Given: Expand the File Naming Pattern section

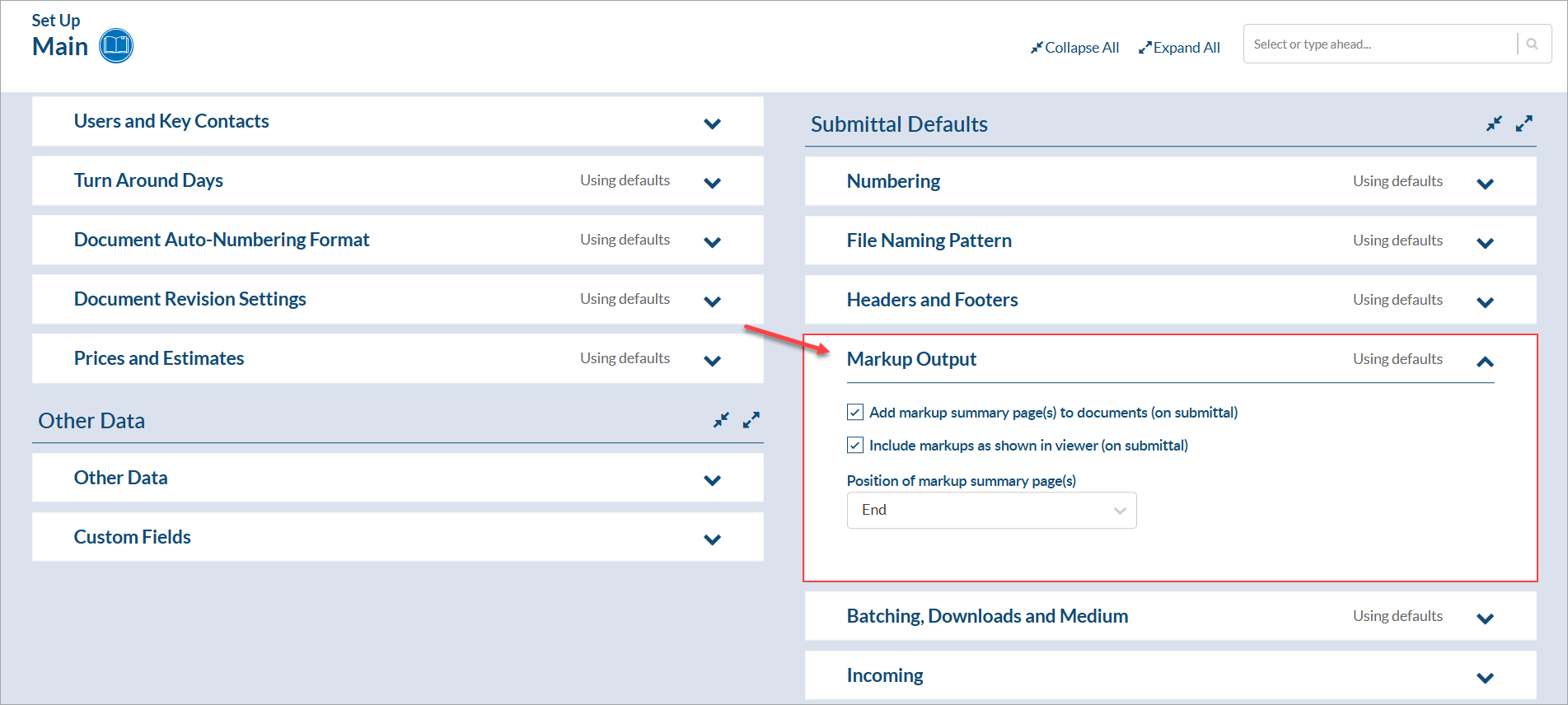Looking at the screenshot, I should coord(1485,242).
